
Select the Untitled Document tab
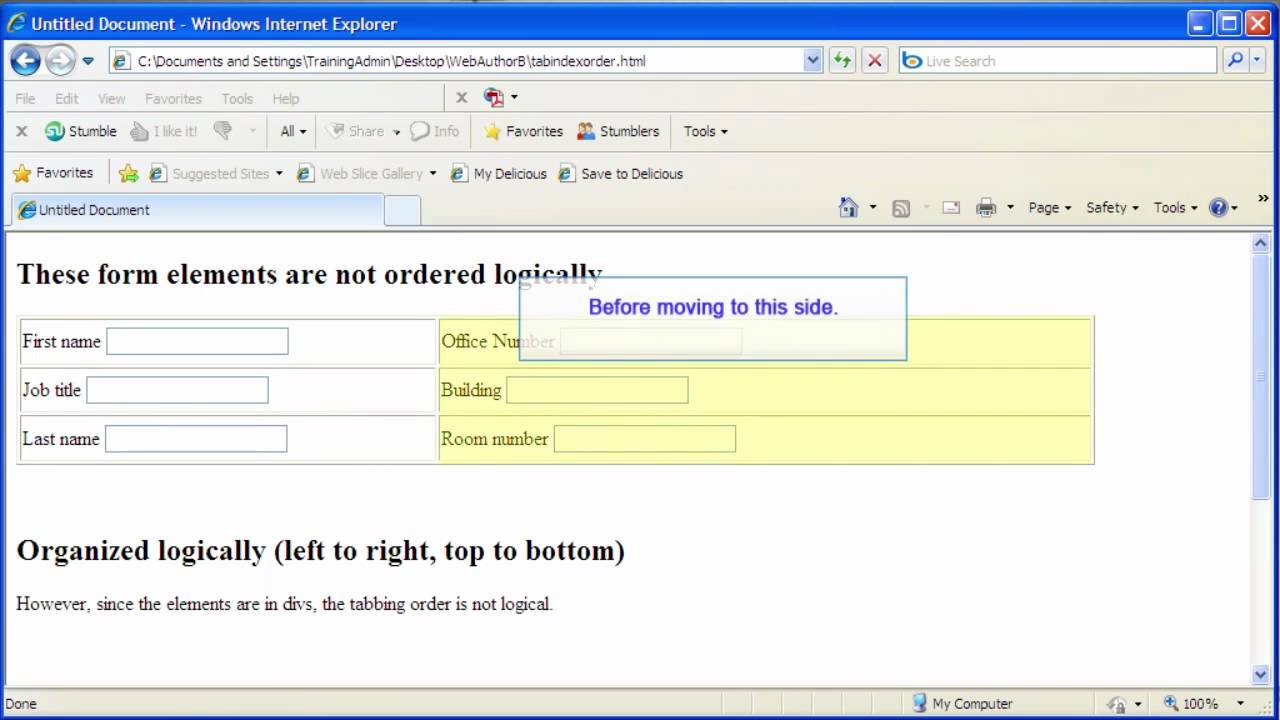tap(198, 210)
